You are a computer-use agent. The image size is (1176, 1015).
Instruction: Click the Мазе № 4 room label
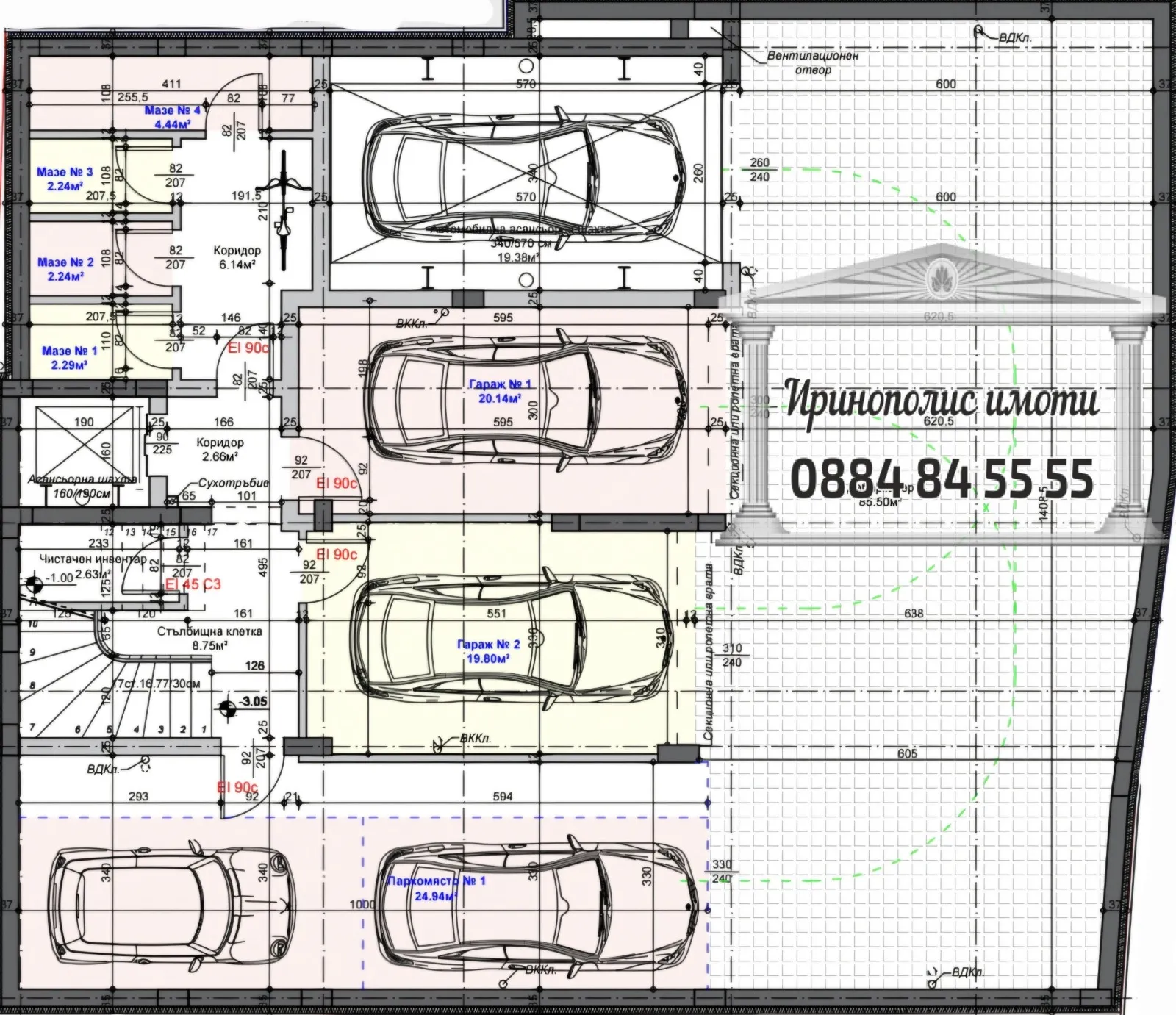point(172,117)
